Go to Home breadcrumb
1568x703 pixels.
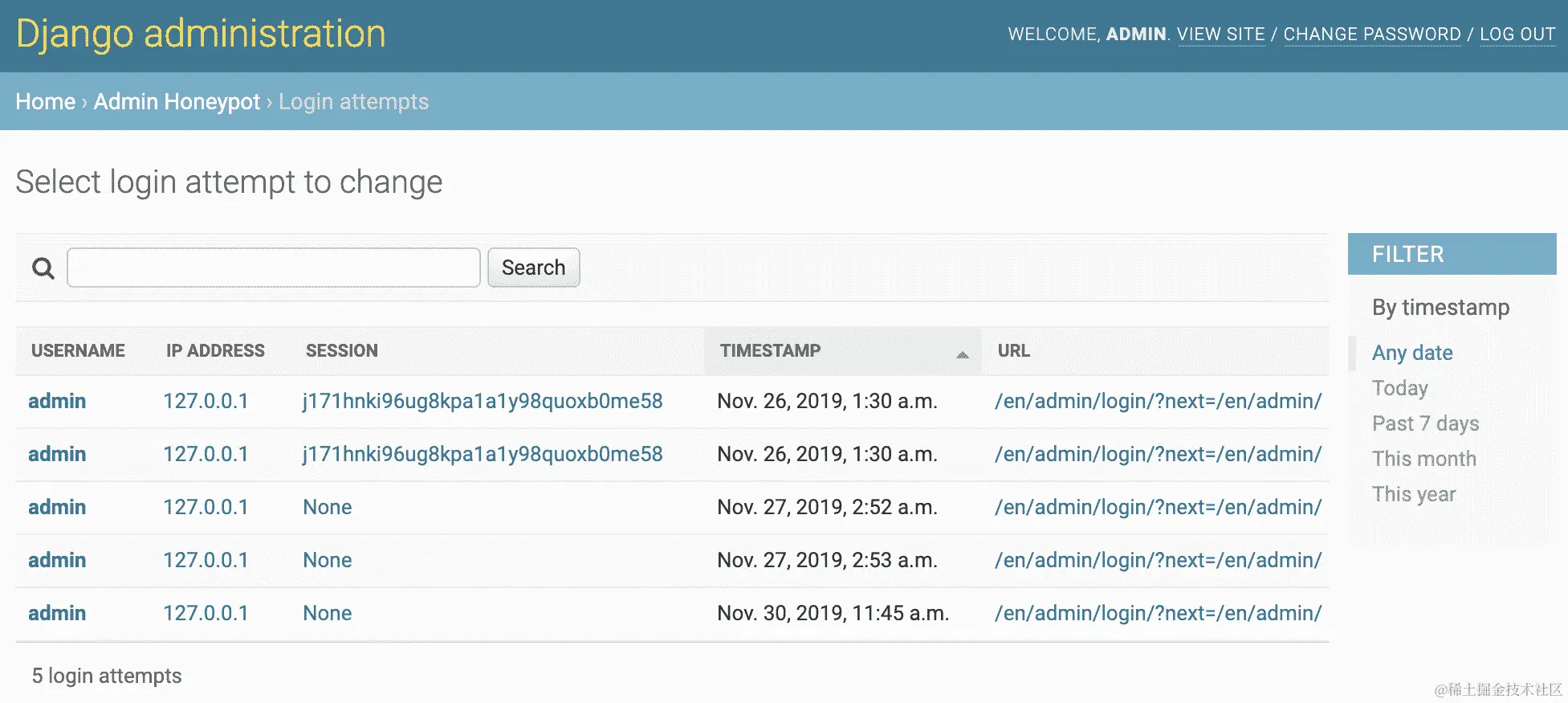pyautogui.click(x=46, y=102)
